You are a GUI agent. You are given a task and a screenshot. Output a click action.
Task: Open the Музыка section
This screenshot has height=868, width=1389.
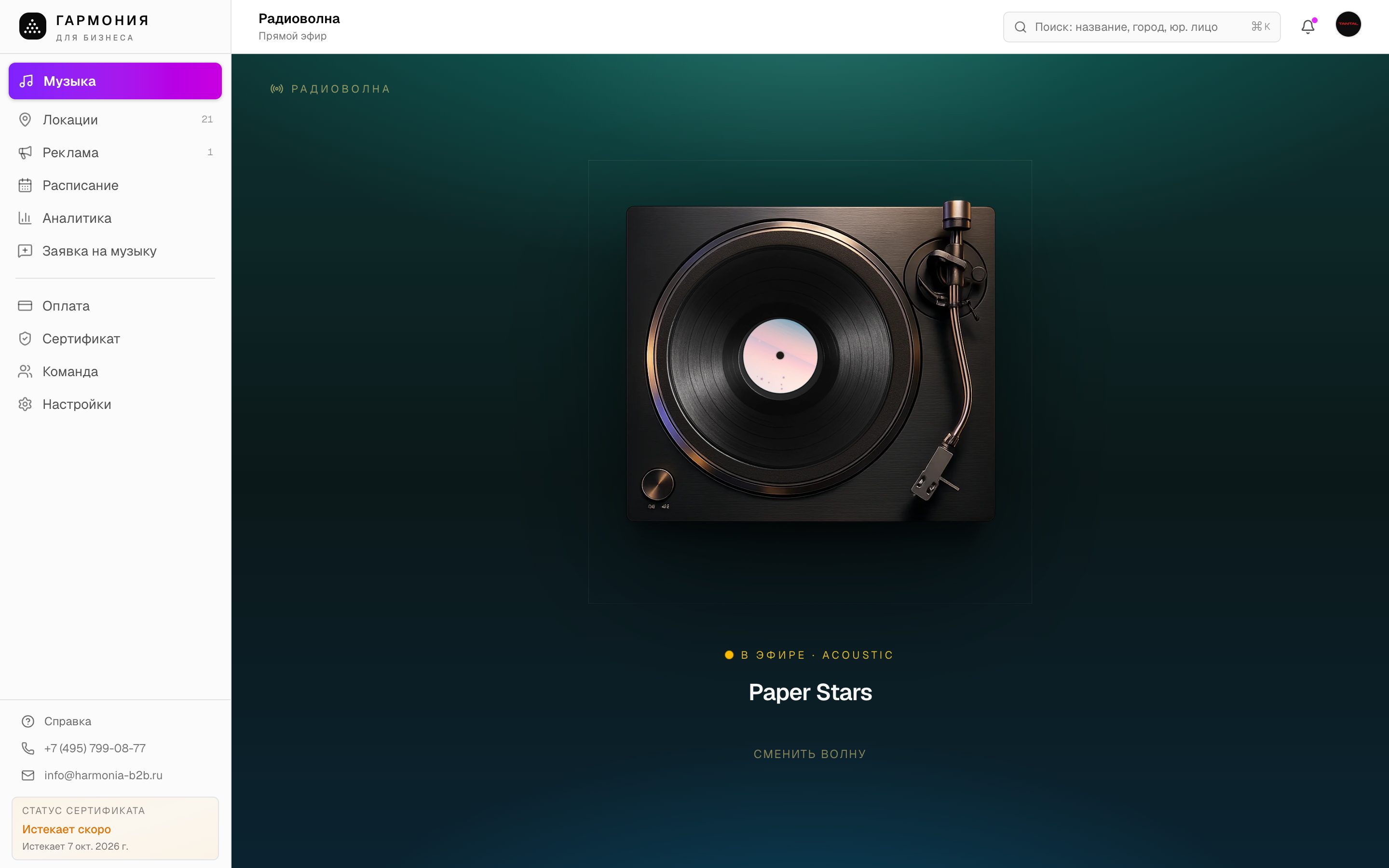pos(115,81)
